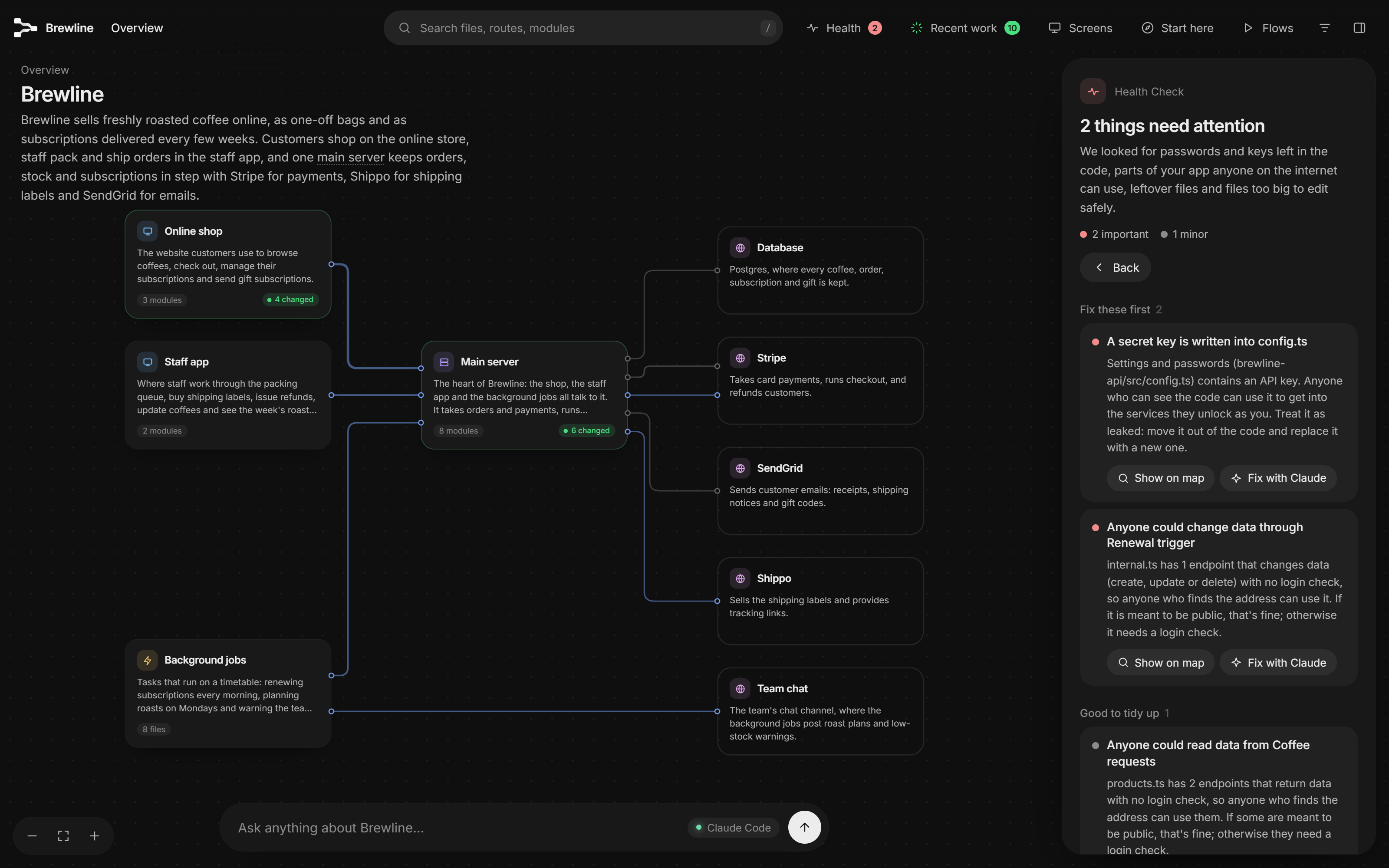Click the 8 modules badge on Main server

tap(458, 431)
